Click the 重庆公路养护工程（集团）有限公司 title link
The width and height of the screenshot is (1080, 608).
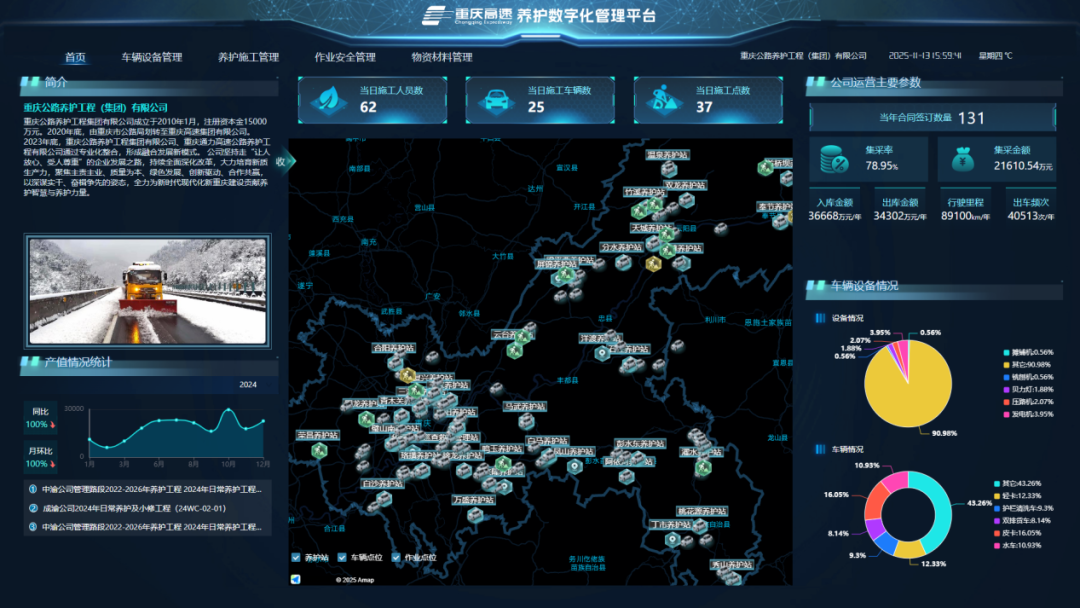click(96, 107)
